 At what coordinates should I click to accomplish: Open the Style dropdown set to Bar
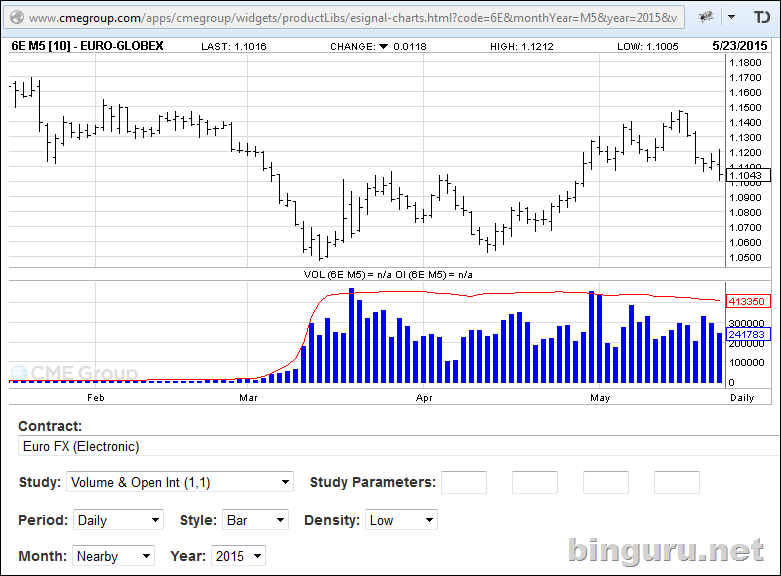coord(255,520)
